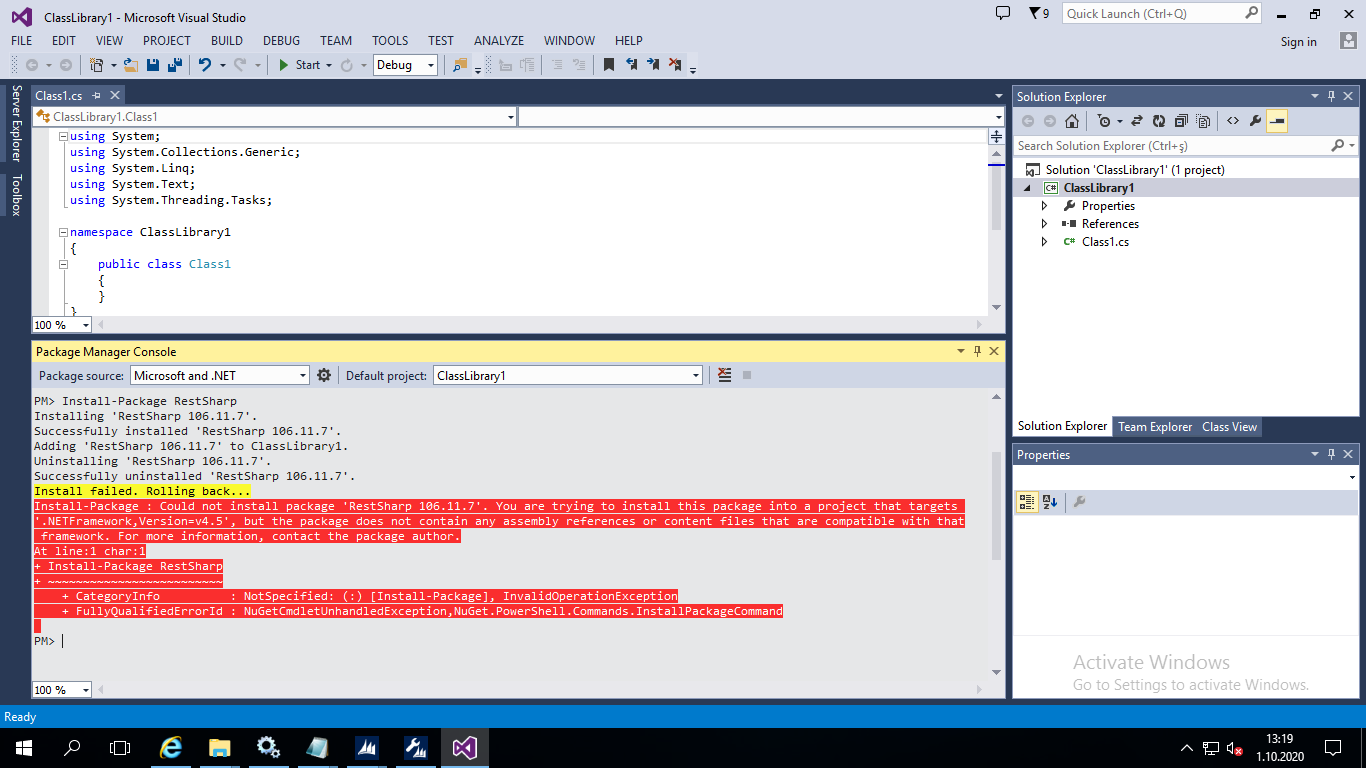Click the Undo icon in the toolbar
This screenshot has width=1366, height=768.
(x=207, y=64)
